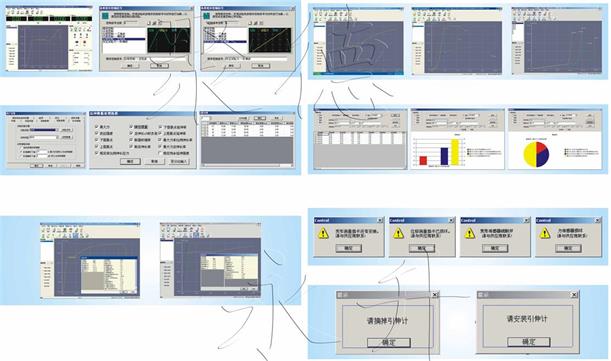The image size is (611, 361).
Task: Toggle the top checkbox in the middle column of the parameter dialog
Action: pyautogui.click(x=131, y=127)
